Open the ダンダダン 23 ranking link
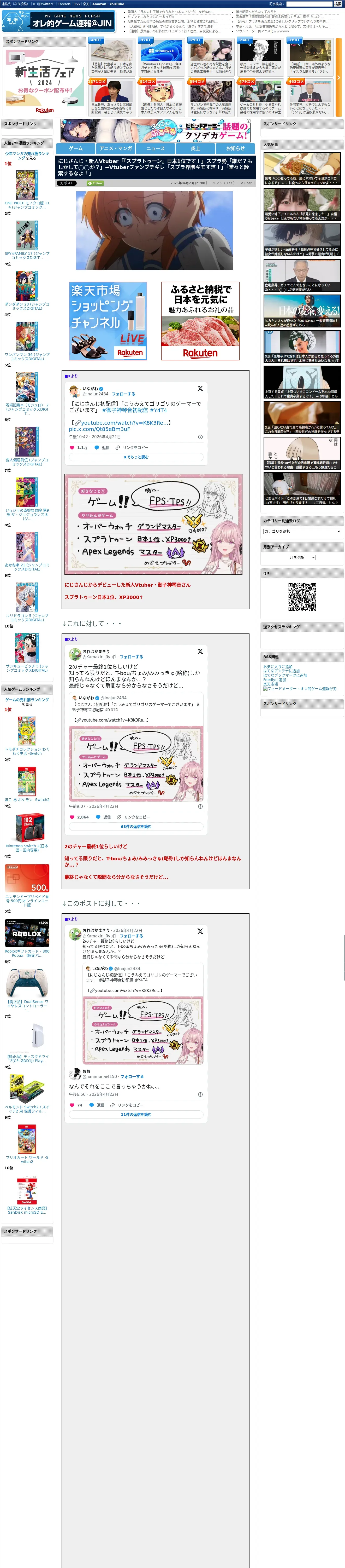The image size is (345, 1568). pyautogui.click(x=27, y=306)
